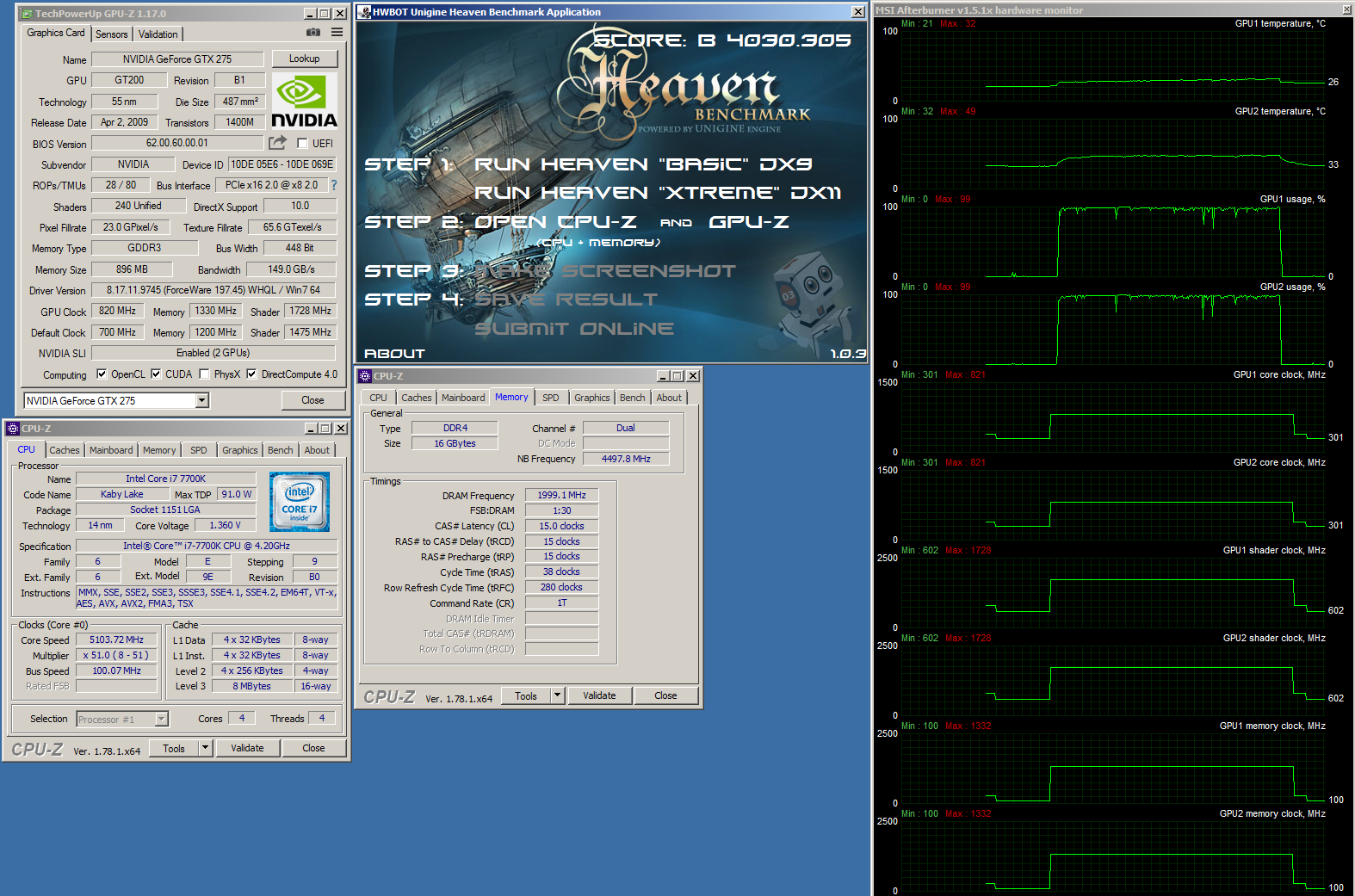Open the Graphics tab in CPU-Z processor window
Viewport: 1355px width, 896px height.
tap(240, 450)
